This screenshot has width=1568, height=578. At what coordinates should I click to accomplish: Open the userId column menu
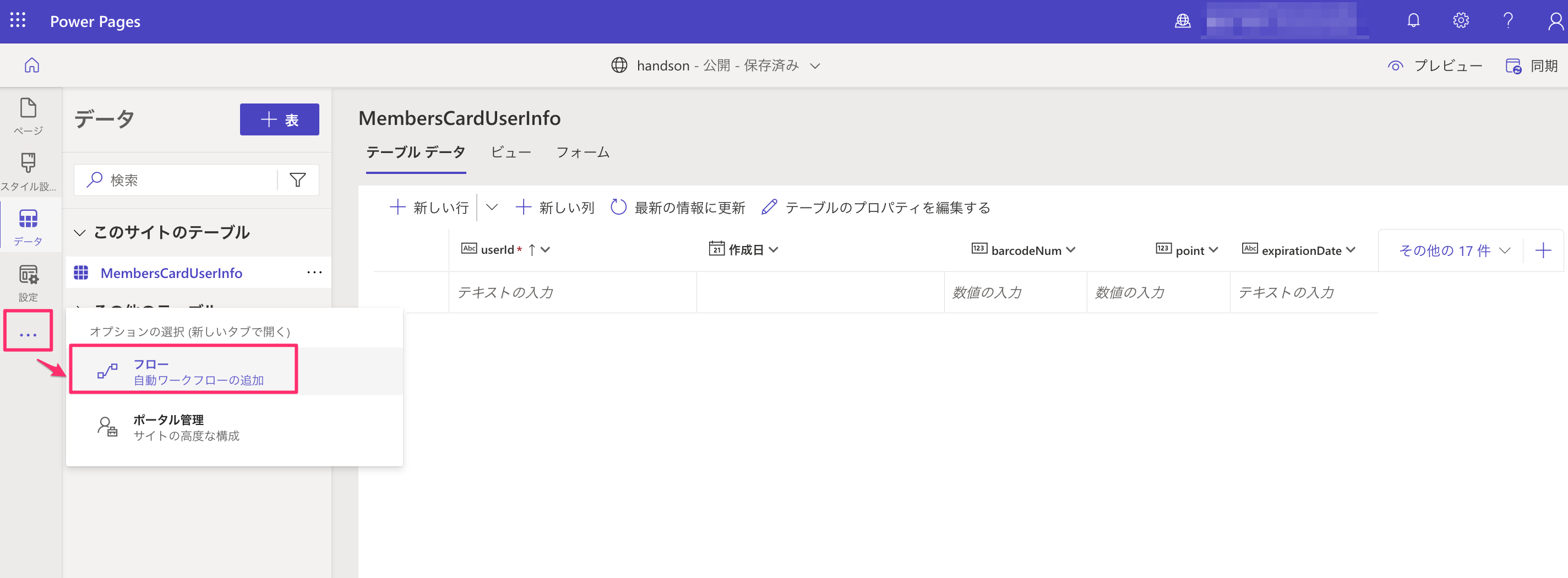(x=546, y=249)
